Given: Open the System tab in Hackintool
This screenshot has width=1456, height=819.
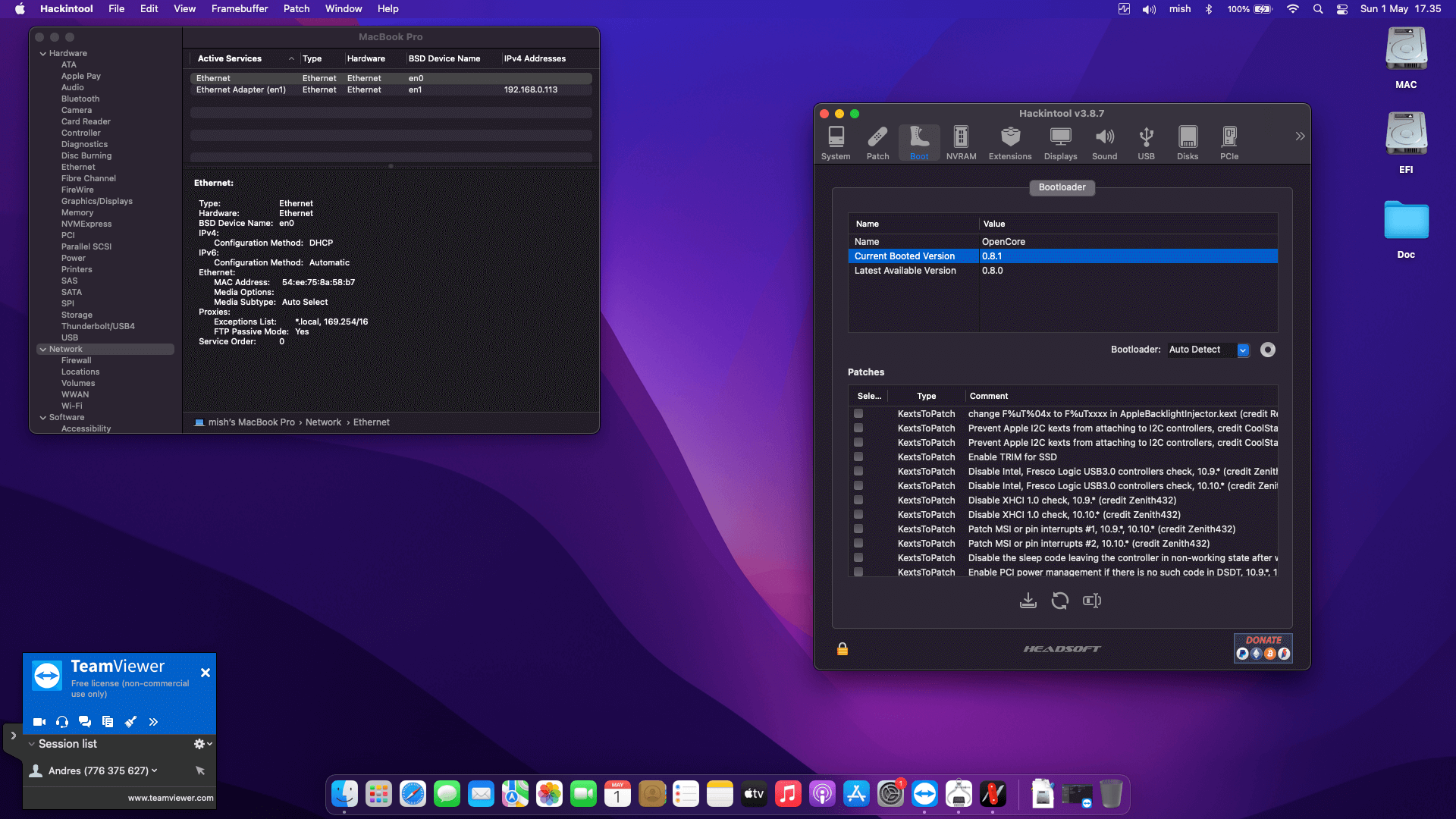Looking at the screenshot, I should 836,143.
